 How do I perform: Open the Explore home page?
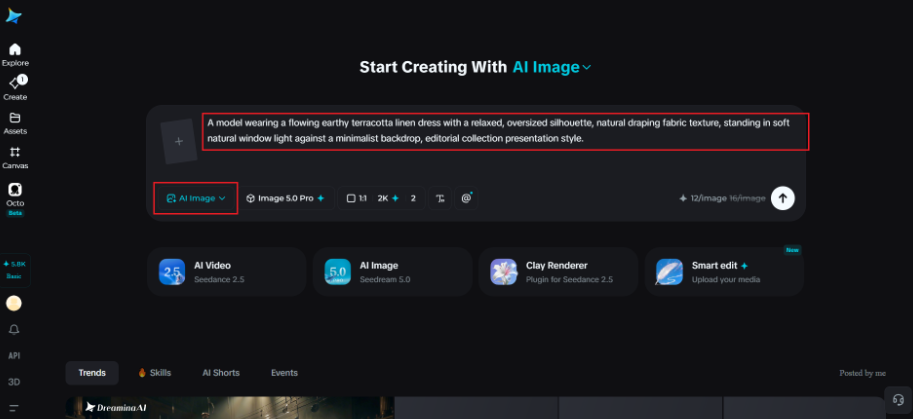pyautogui.click(x=15, y=55)
